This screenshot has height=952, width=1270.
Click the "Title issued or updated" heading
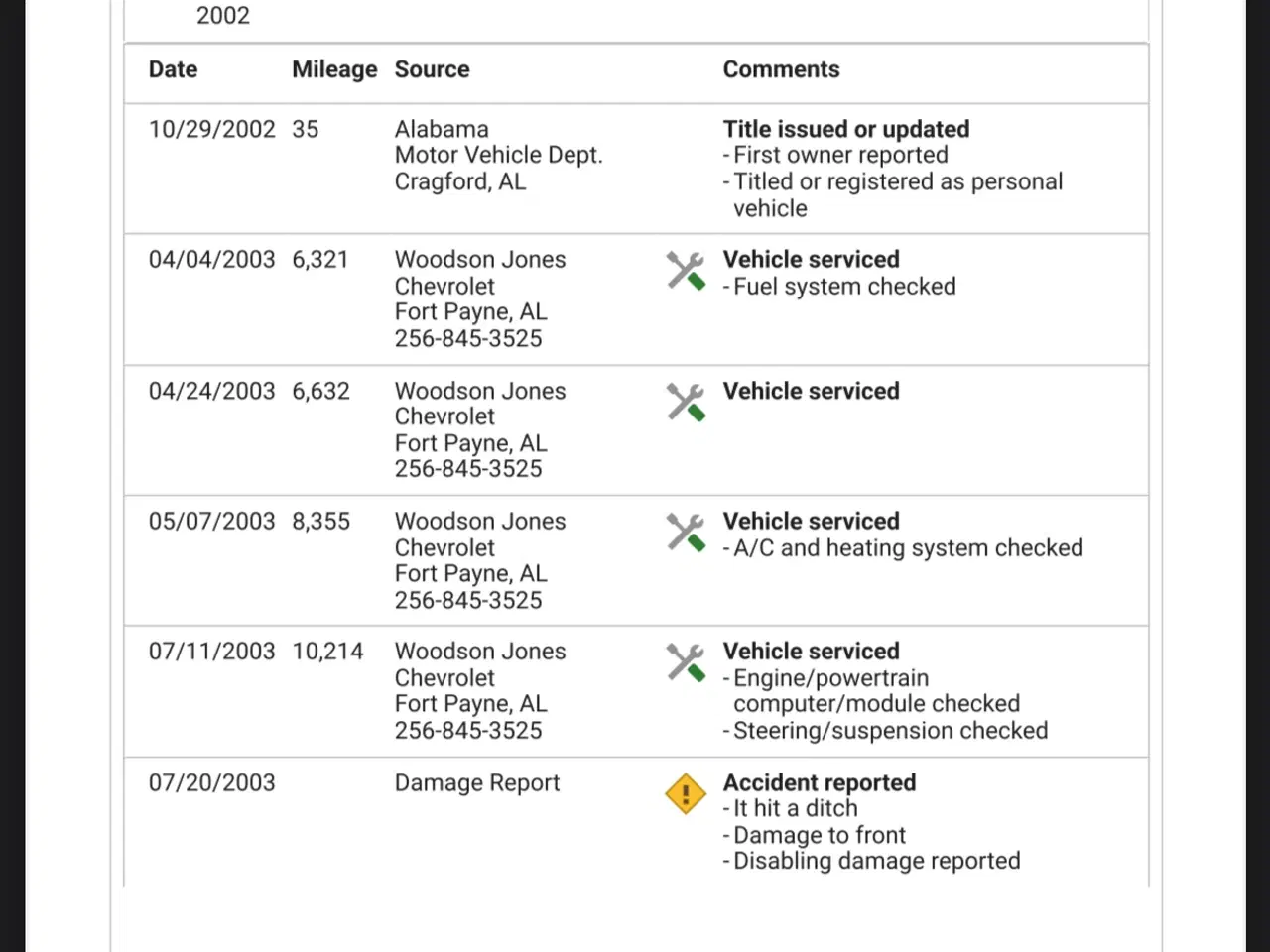coord(845,129)
